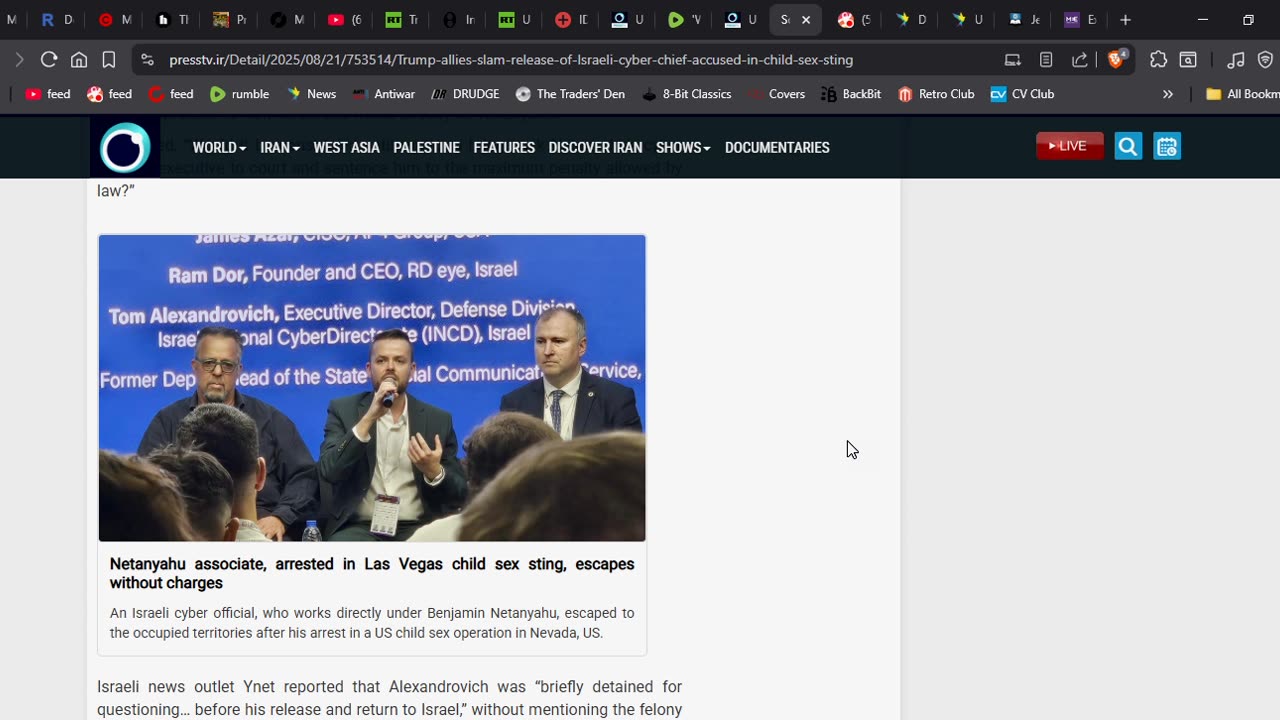This screenshot has height=720, width=1280.
Task: Open the FEATURES section
Action: [504, 147]
